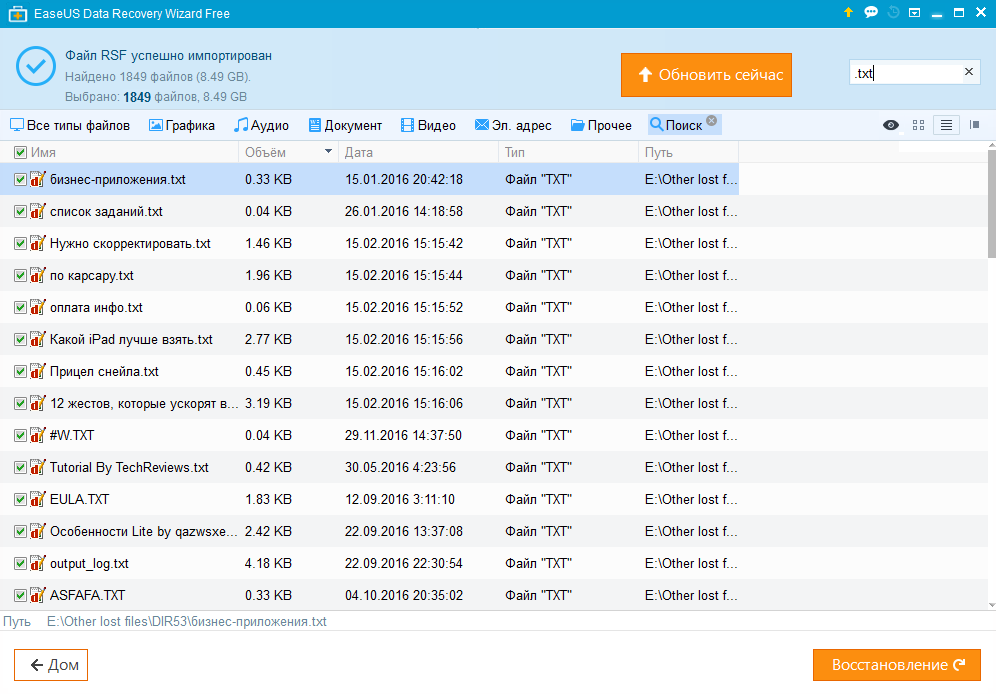The image size is (996, 694).
Task: Click file icon of Особенности Lite file
Action: [37, 531]
